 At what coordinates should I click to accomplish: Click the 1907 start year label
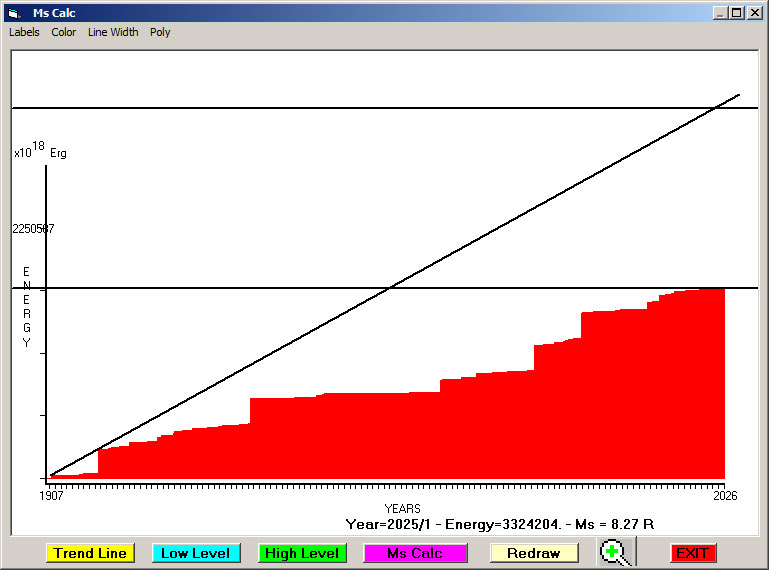51,495
